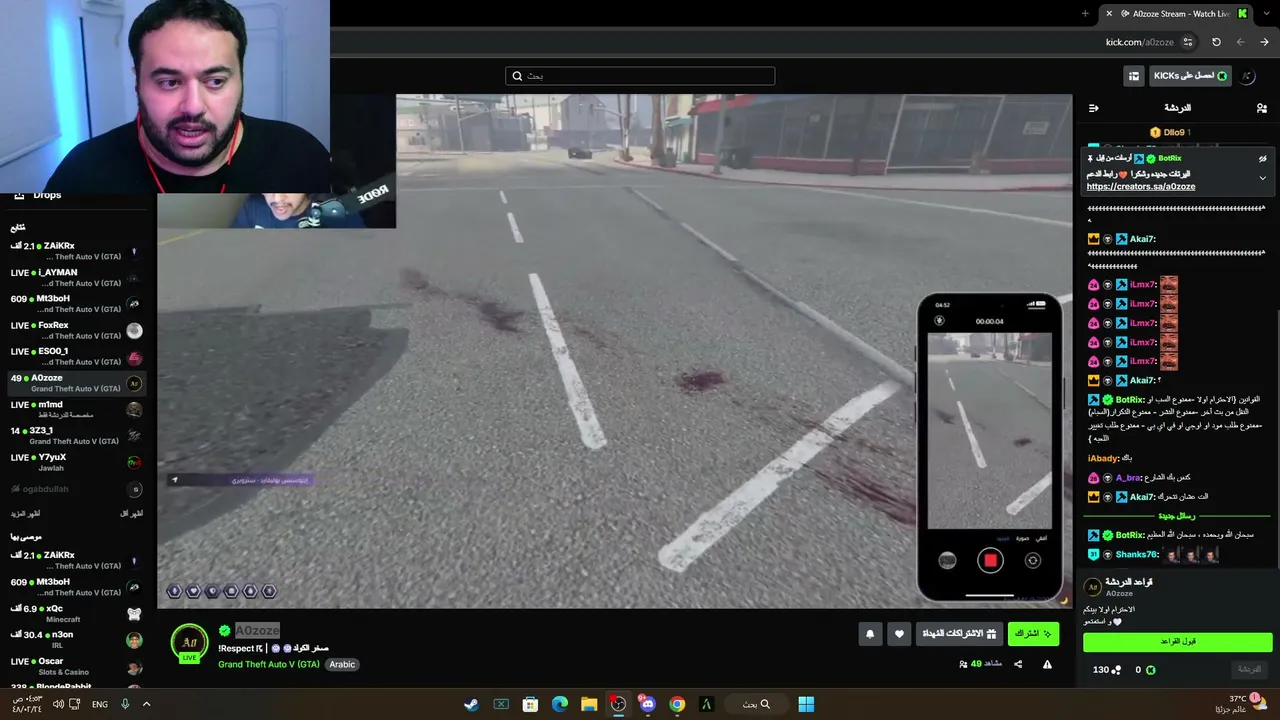Launch Microsoft Edge from taskbar

(x=560, y=704)
